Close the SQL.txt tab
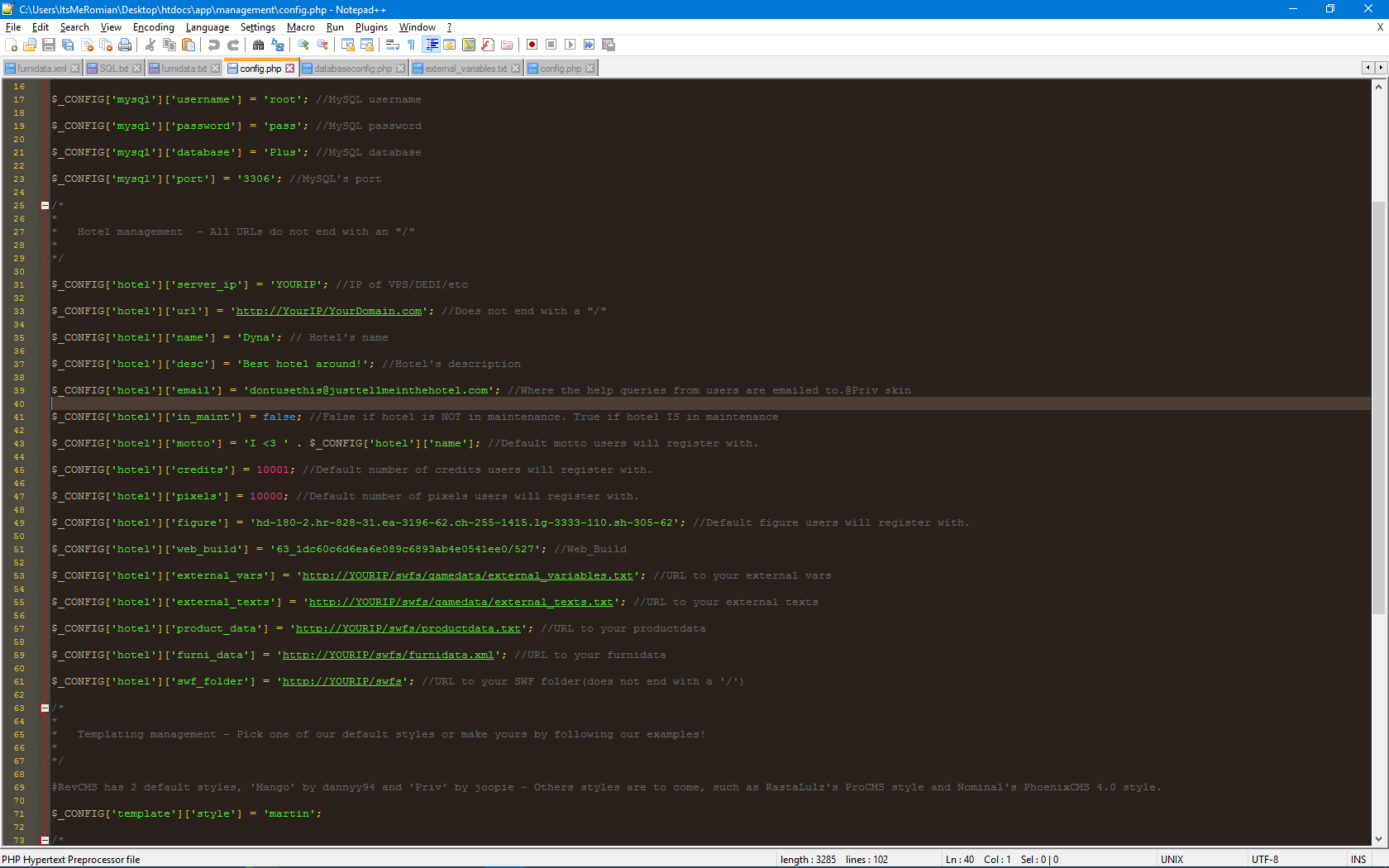Image resolution: width=1389 pixels, height=868 pixels. tap(137, 69)
